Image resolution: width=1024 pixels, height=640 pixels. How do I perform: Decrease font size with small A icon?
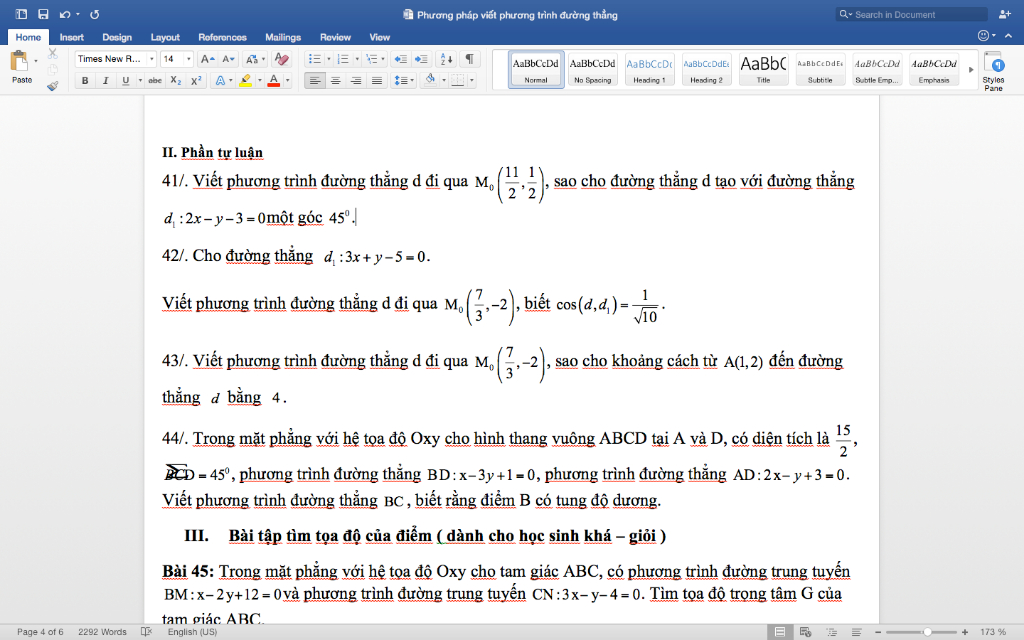click(x=228, y=59)
